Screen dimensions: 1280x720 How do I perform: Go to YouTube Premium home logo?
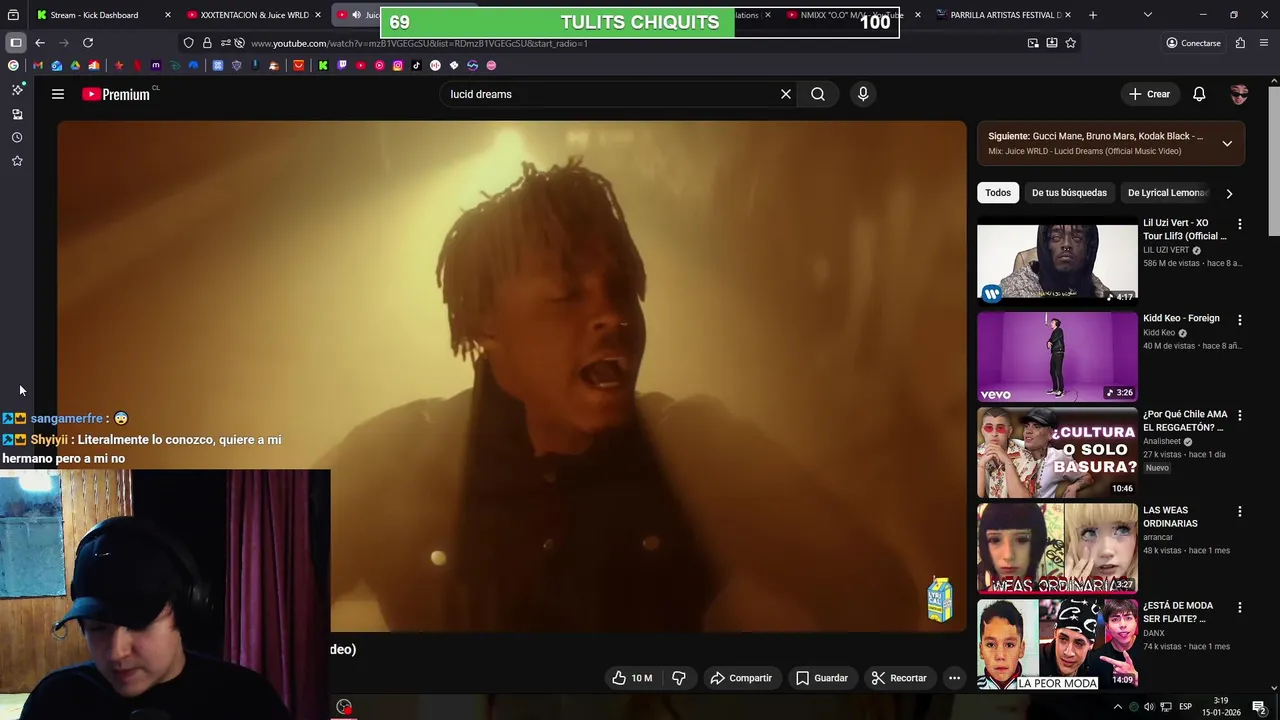pyautogui.click(x=116, y=94)
